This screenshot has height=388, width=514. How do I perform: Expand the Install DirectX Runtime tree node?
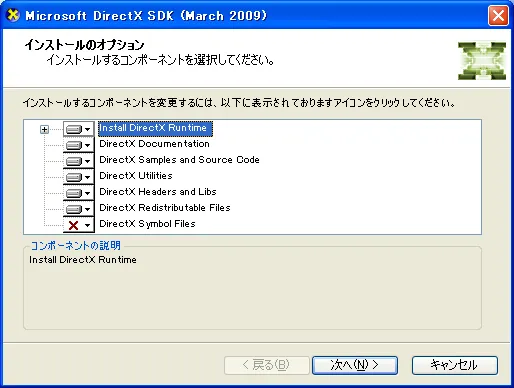click(x=44, y=129)
